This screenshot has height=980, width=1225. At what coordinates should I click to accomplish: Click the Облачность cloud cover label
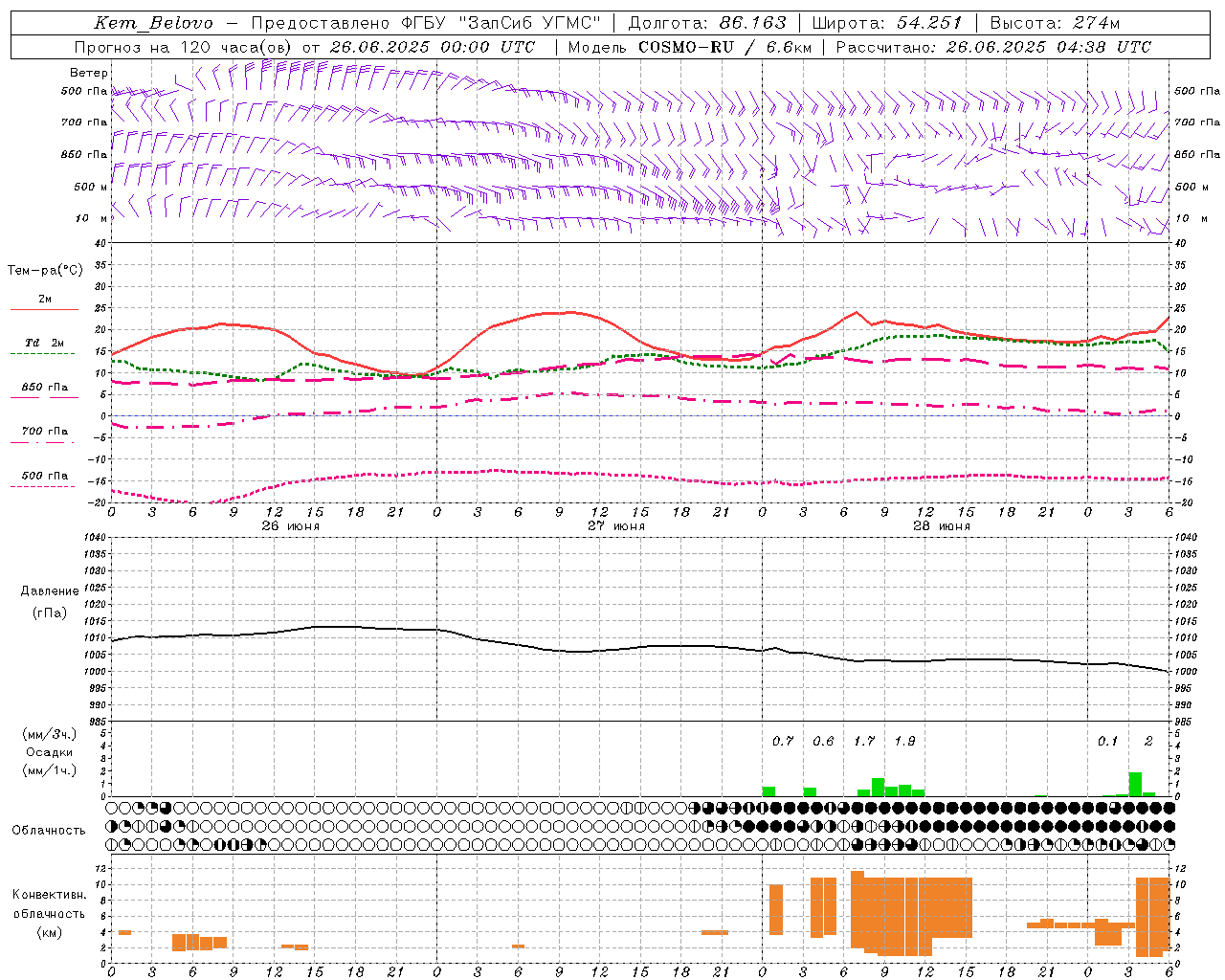tap(49, 830)
